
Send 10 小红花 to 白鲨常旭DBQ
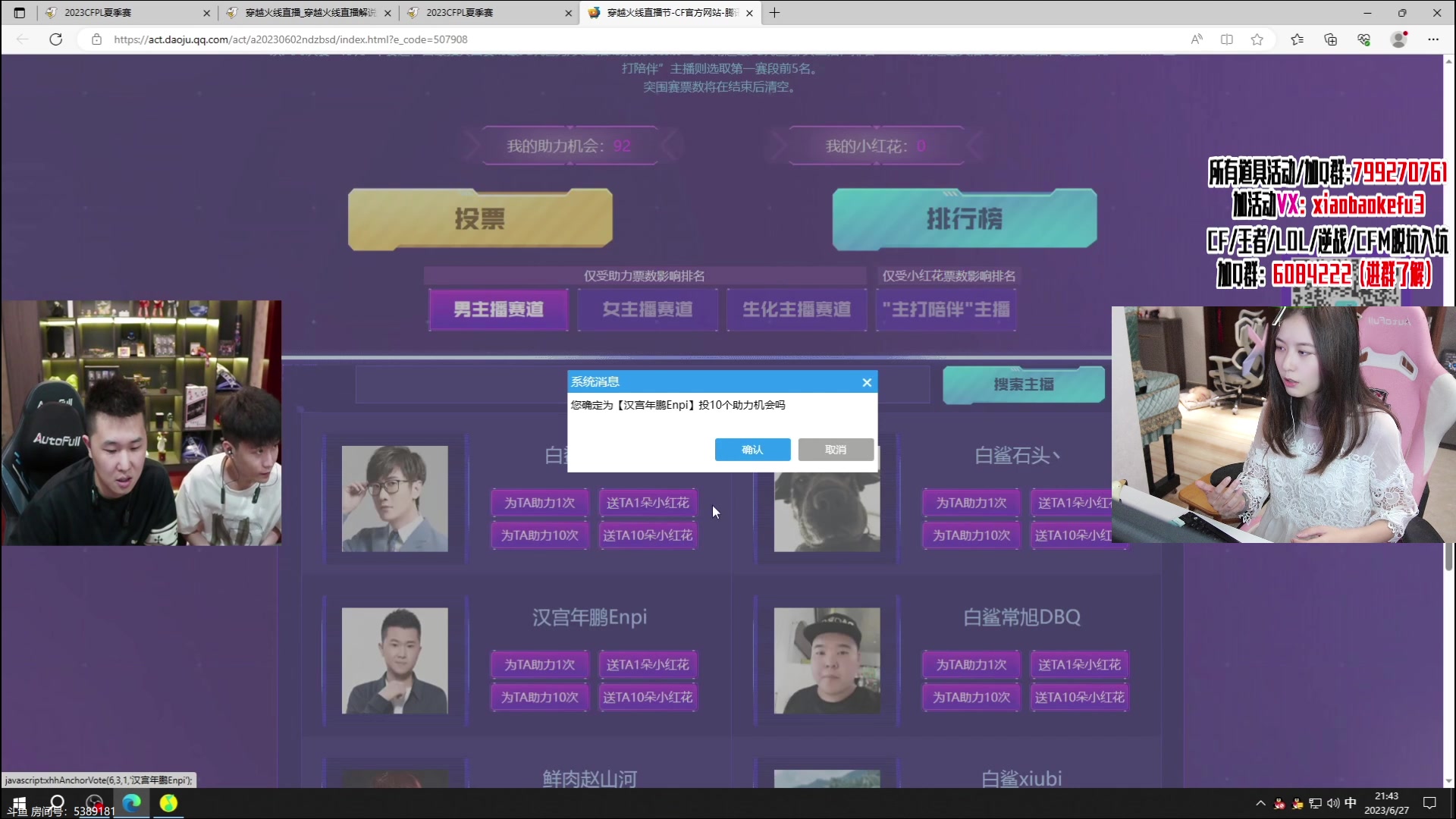(x=1079, y=697)
